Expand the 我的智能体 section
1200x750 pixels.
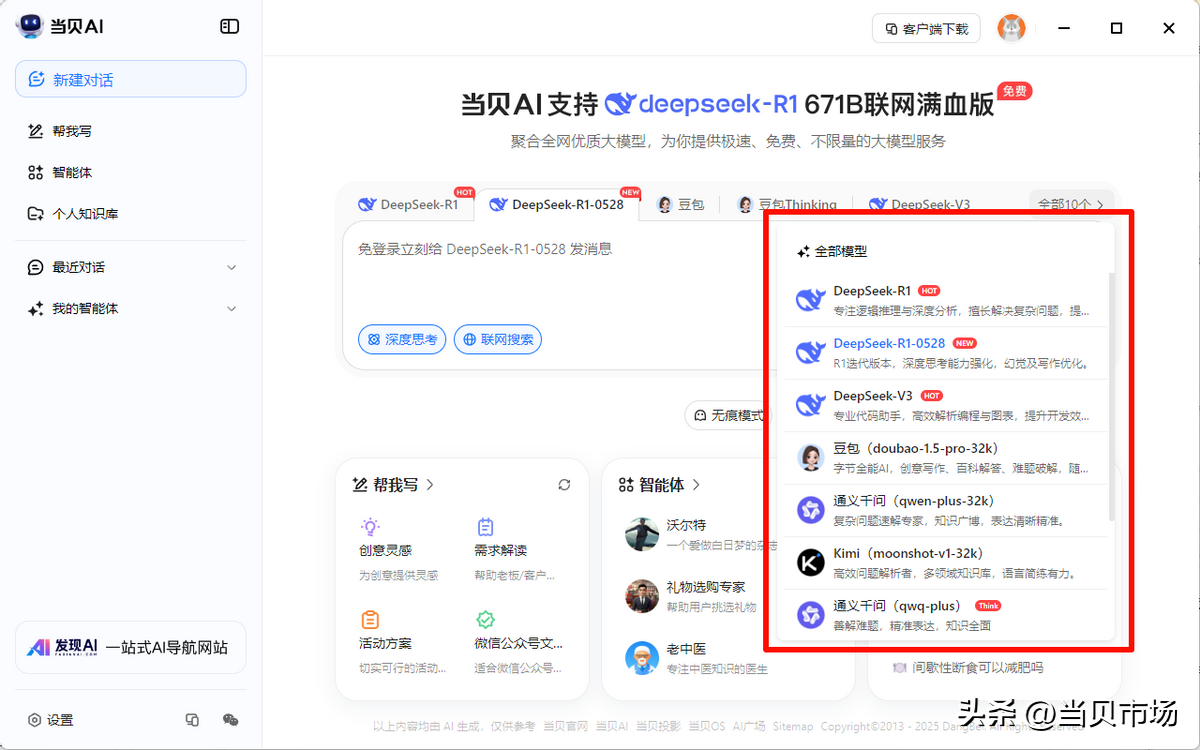point(131,309)
